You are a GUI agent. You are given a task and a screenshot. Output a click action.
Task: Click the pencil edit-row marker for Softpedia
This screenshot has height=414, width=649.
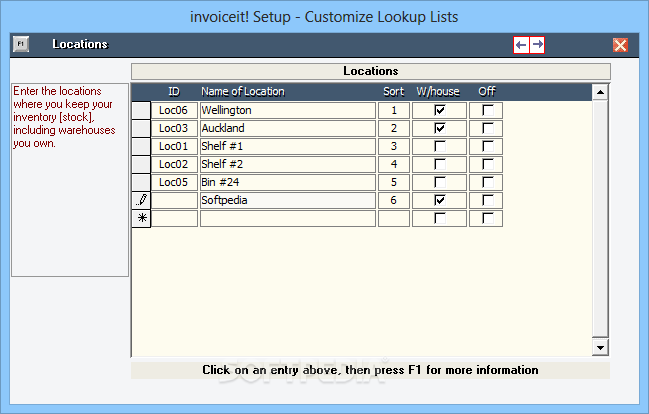click(x=141, y=200)
